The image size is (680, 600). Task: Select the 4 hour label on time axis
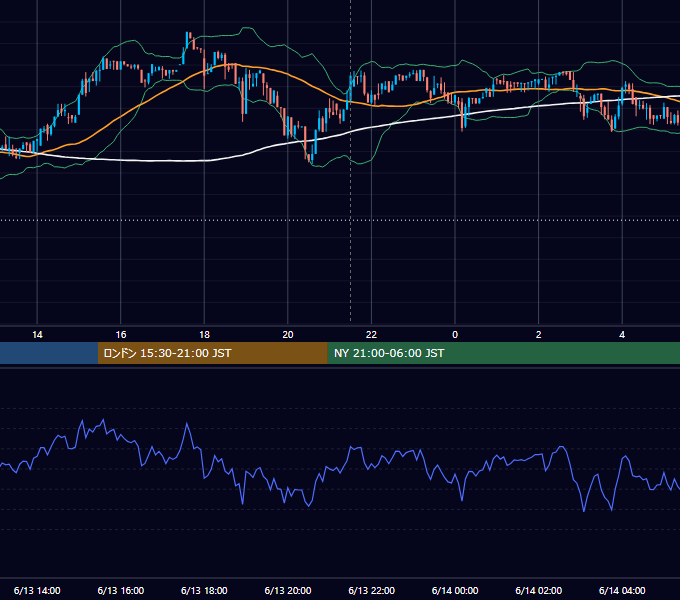[x=622, y=335]
